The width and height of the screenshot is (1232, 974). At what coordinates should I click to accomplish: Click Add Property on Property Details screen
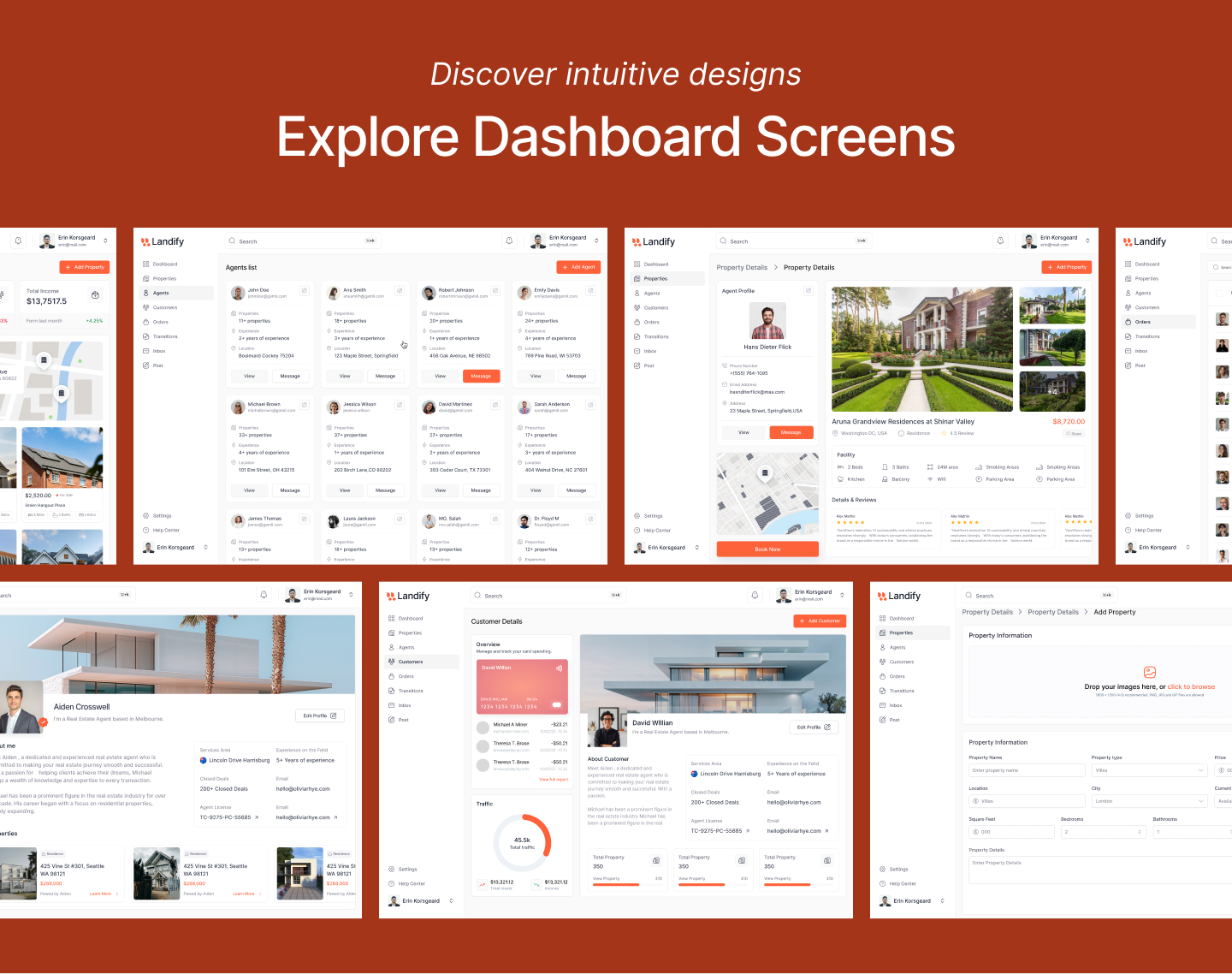point(1067,267)
